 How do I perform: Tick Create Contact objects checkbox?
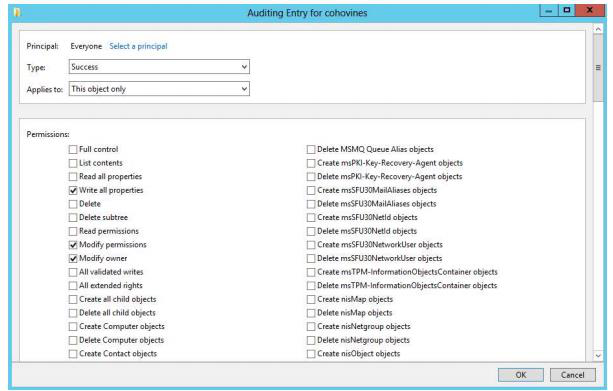coord(73,354)
